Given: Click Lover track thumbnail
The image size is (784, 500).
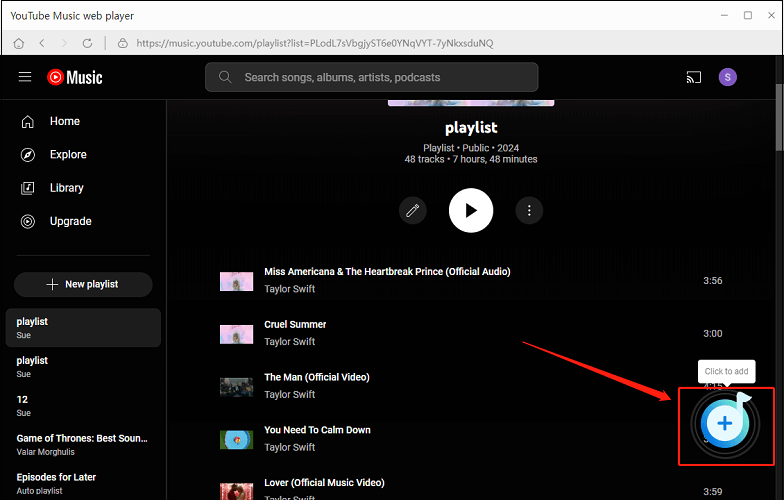Looking at the screenshot, I should pos(236,492).
